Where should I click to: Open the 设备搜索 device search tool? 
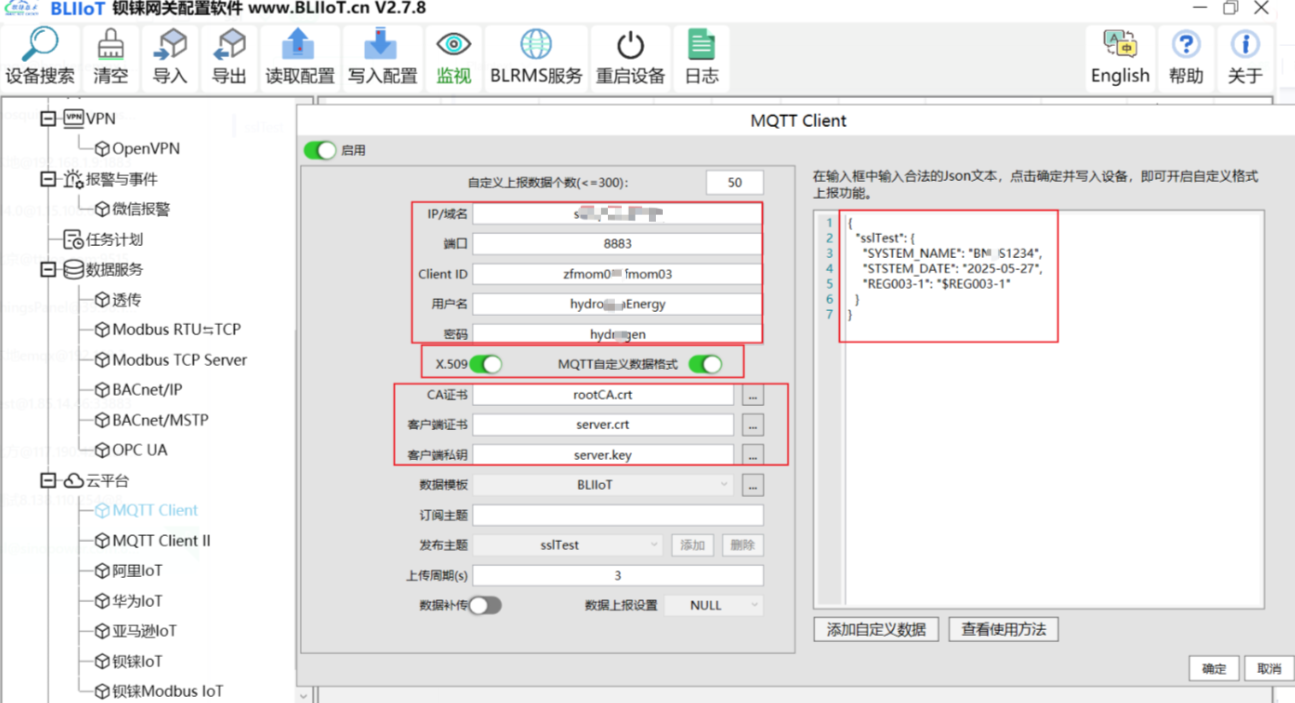pyautogui.click(x=40, y=57)
